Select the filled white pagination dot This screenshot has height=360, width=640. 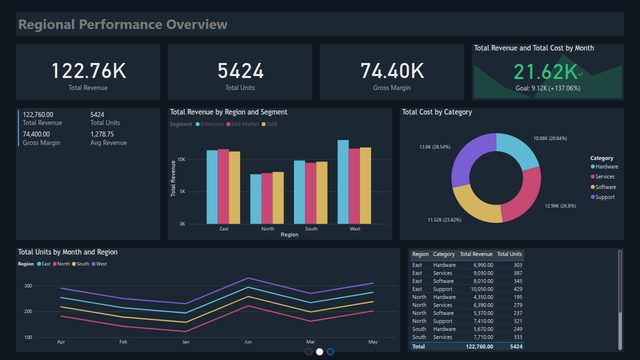320,352
